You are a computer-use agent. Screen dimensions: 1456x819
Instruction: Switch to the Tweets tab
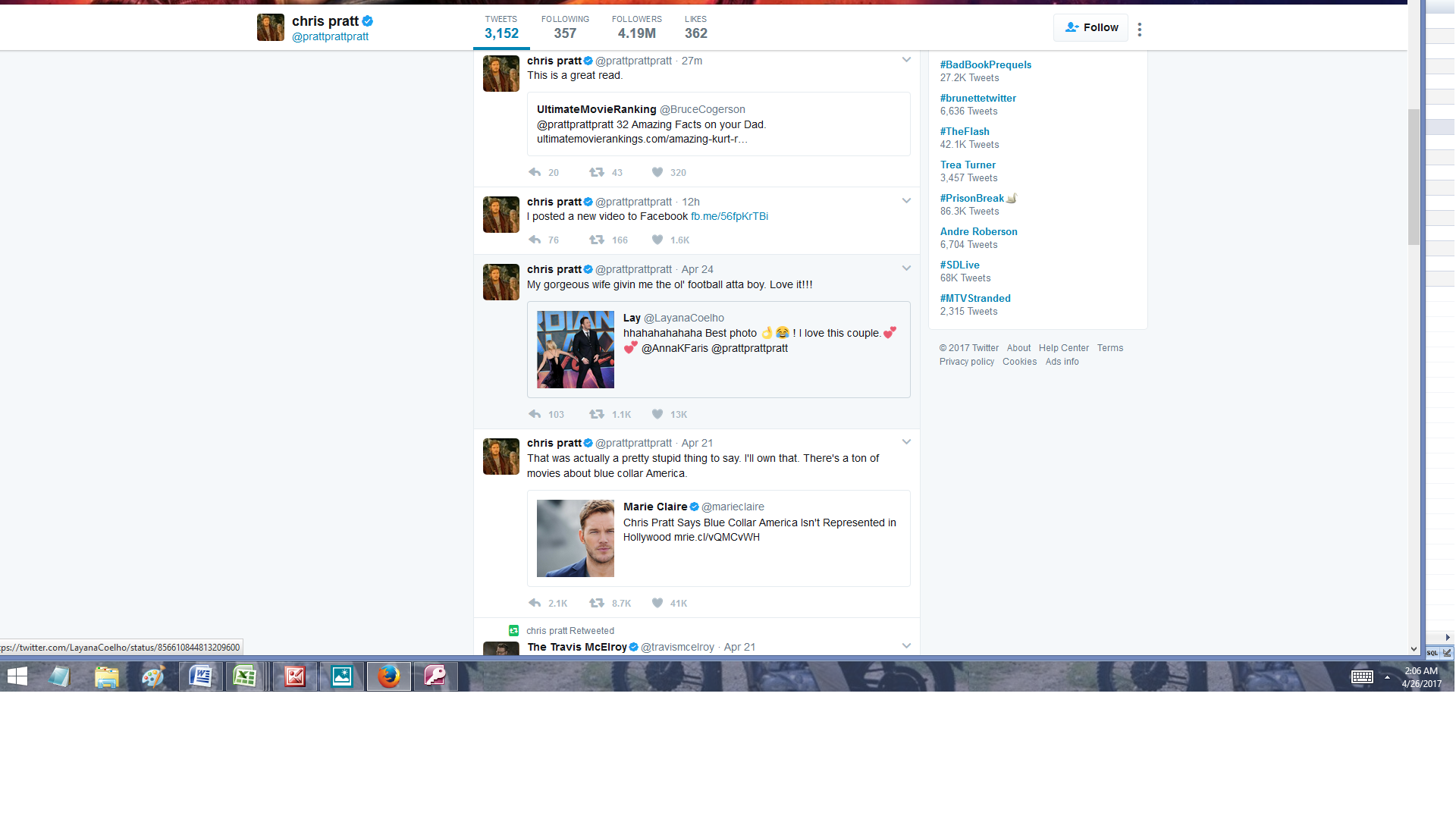tap(501, 27)
